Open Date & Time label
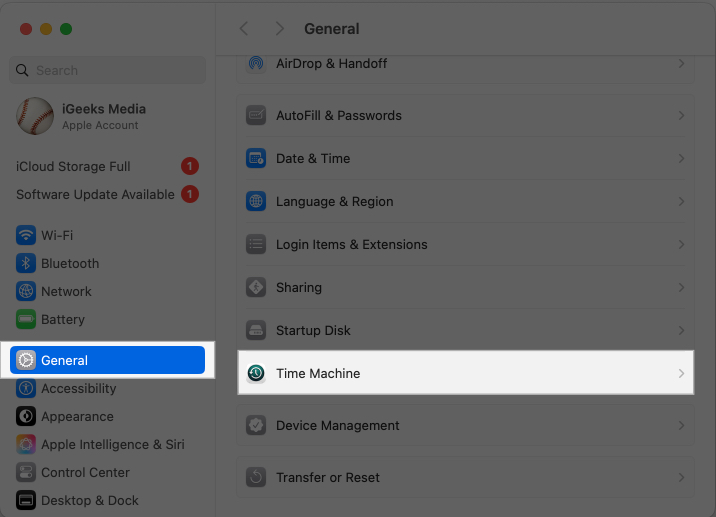The height and width of the screenshot is (517, 716). click(x=313, y=158)
